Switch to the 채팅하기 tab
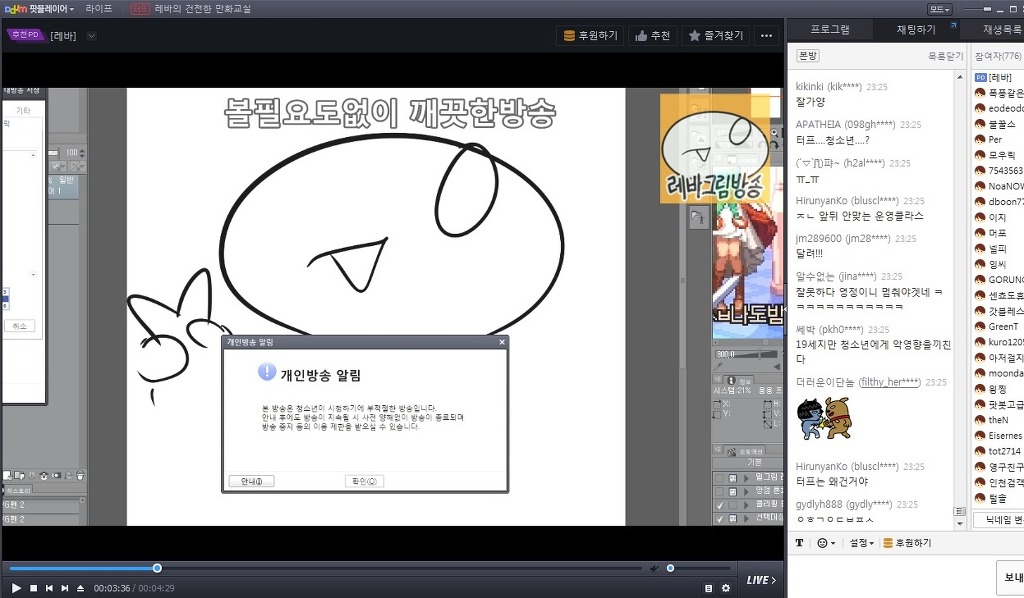Image resolution: width=1024 pixels, height=598 pixels. pyautogui.click(x=916, y=29)
